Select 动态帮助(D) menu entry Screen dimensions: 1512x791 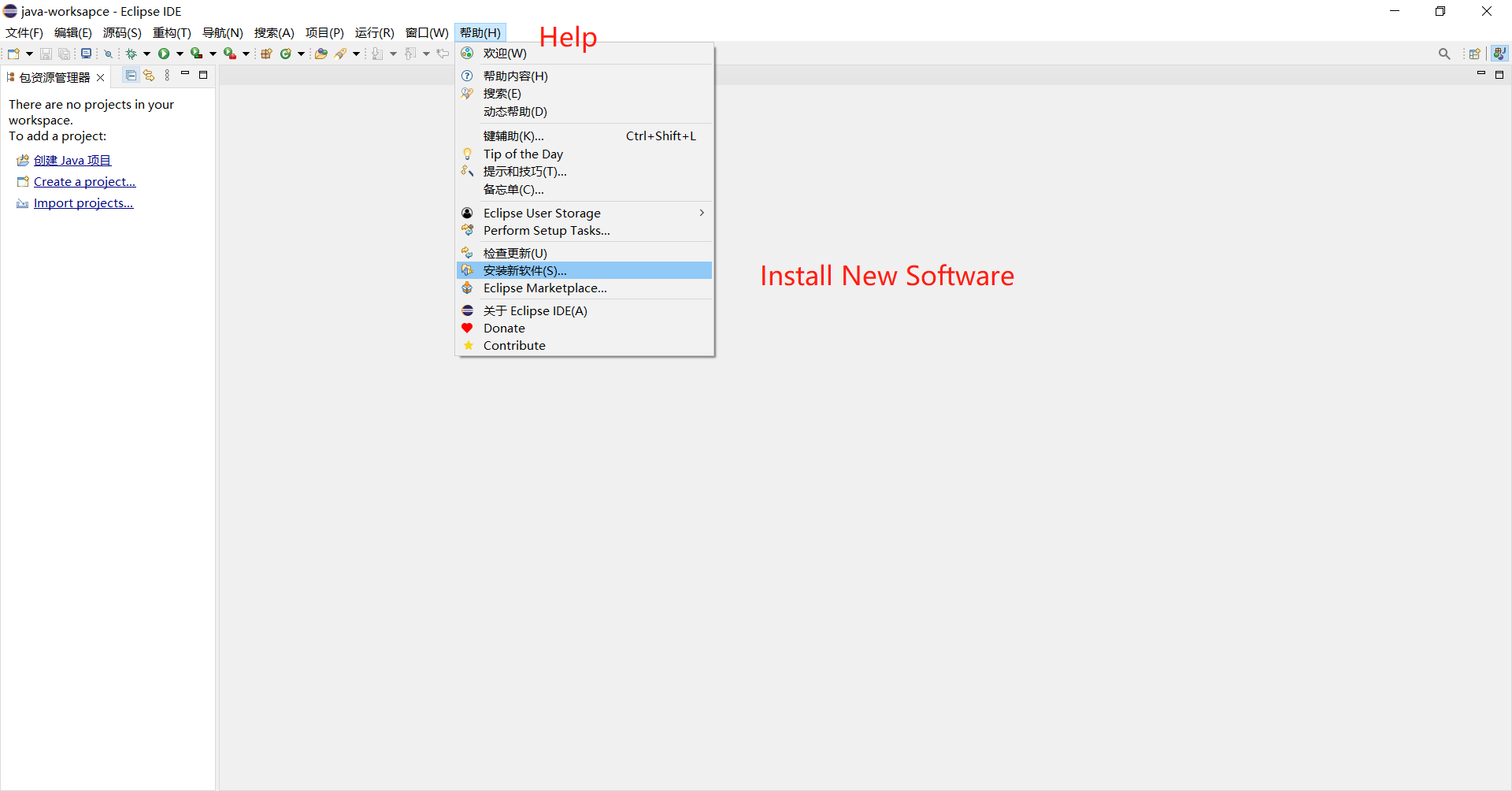584,112
